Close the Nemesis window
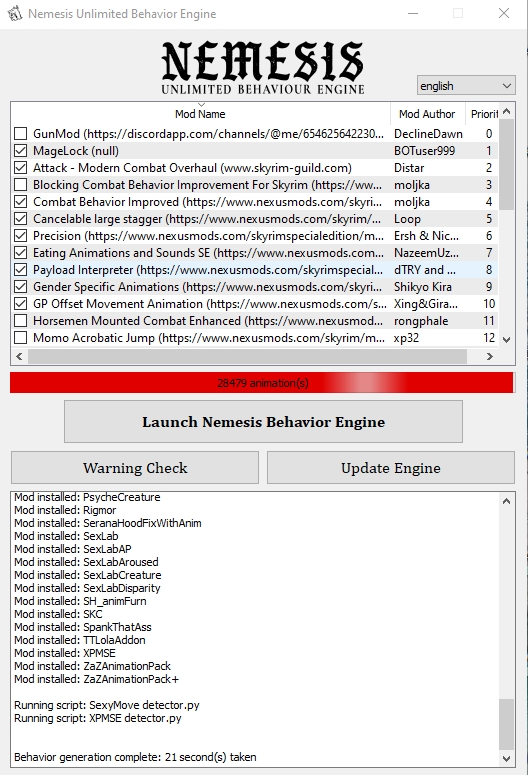Image resolution: width=528 pixels, height=775 pixels. [x=504, y=13]
